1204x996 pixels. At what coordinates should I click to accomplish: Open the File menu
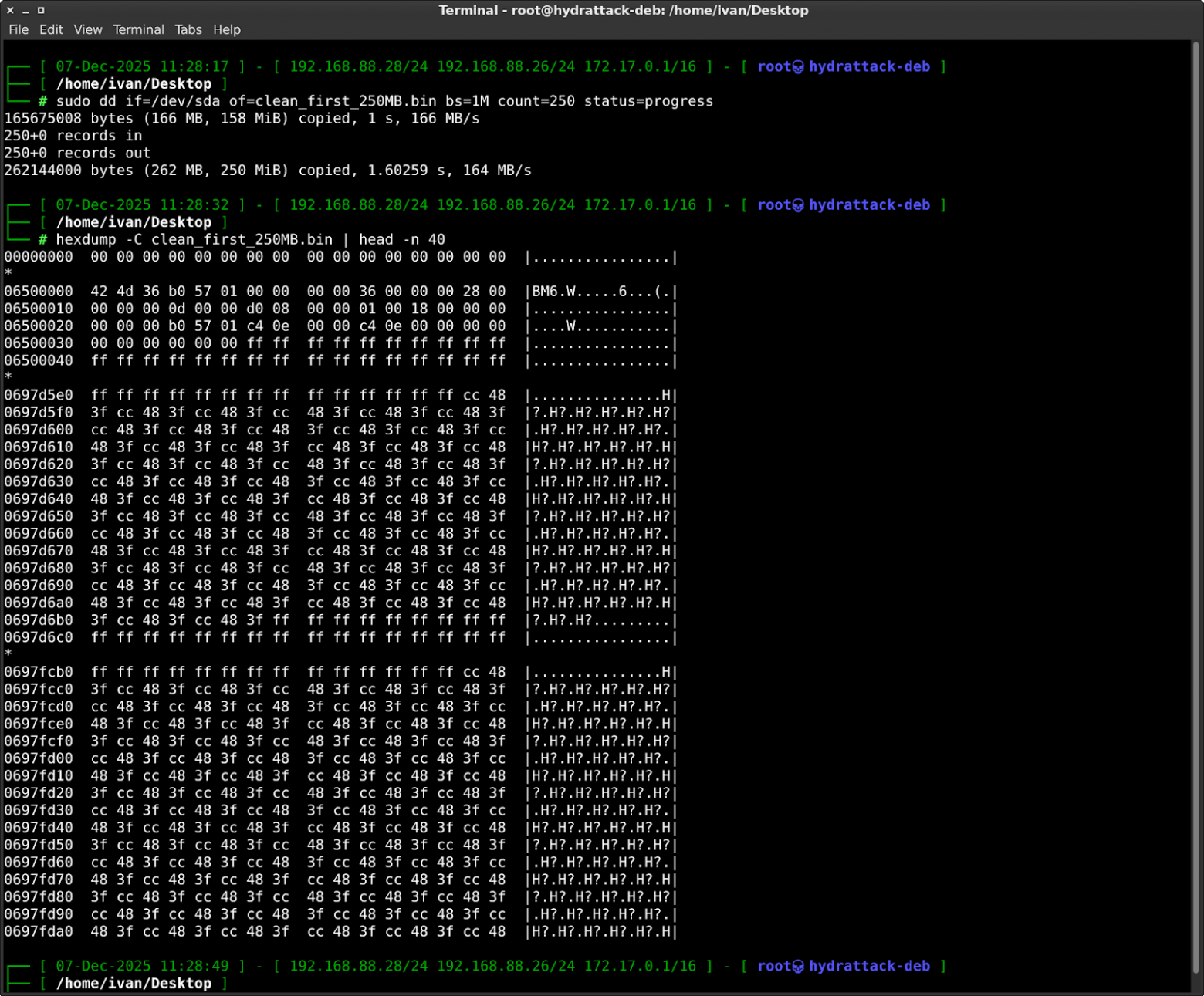pyautogui.click(x=19, y=29)
